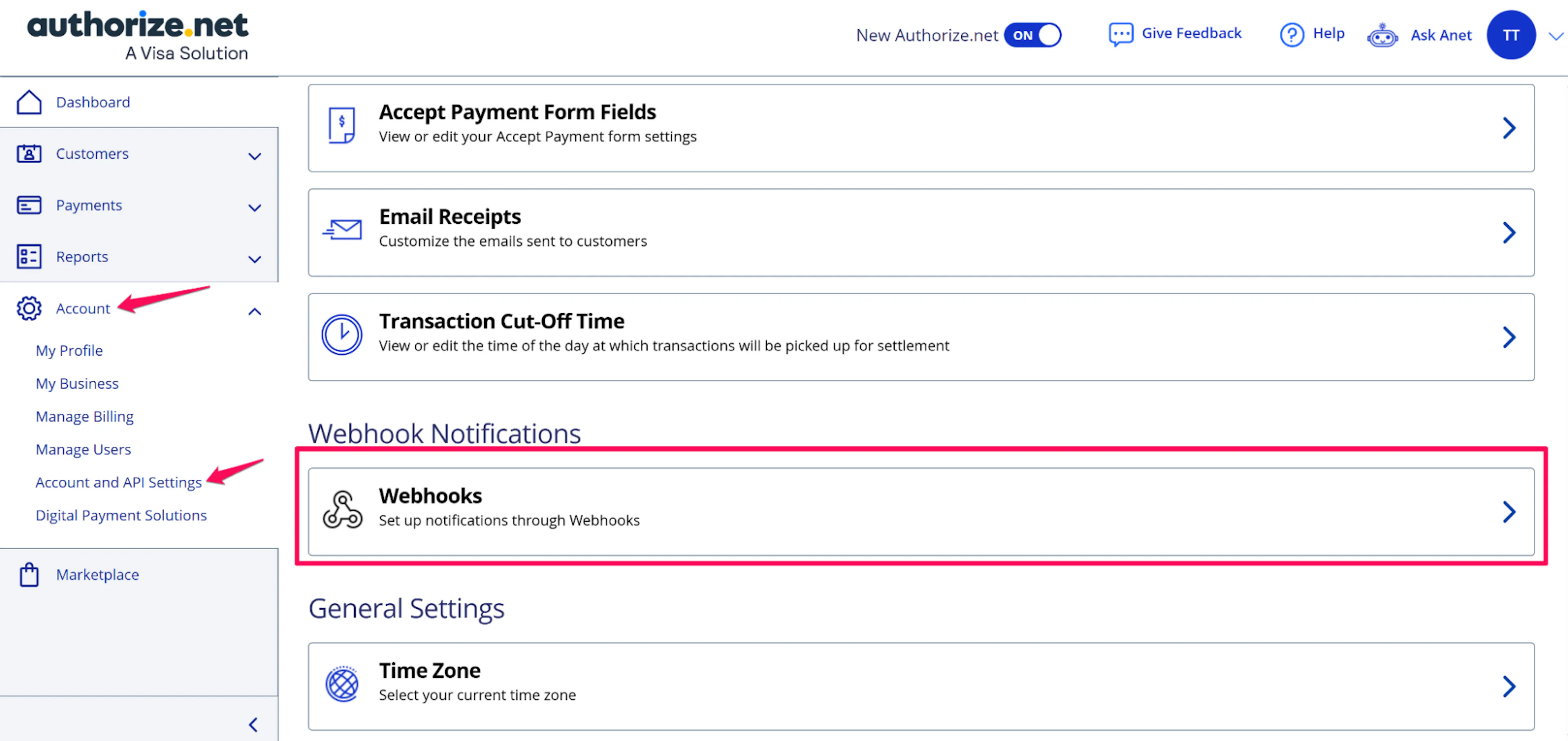Viewport: 1568px width, 741px height.
Task: Click the Time Zone globe icon
Action: (342, 684)
